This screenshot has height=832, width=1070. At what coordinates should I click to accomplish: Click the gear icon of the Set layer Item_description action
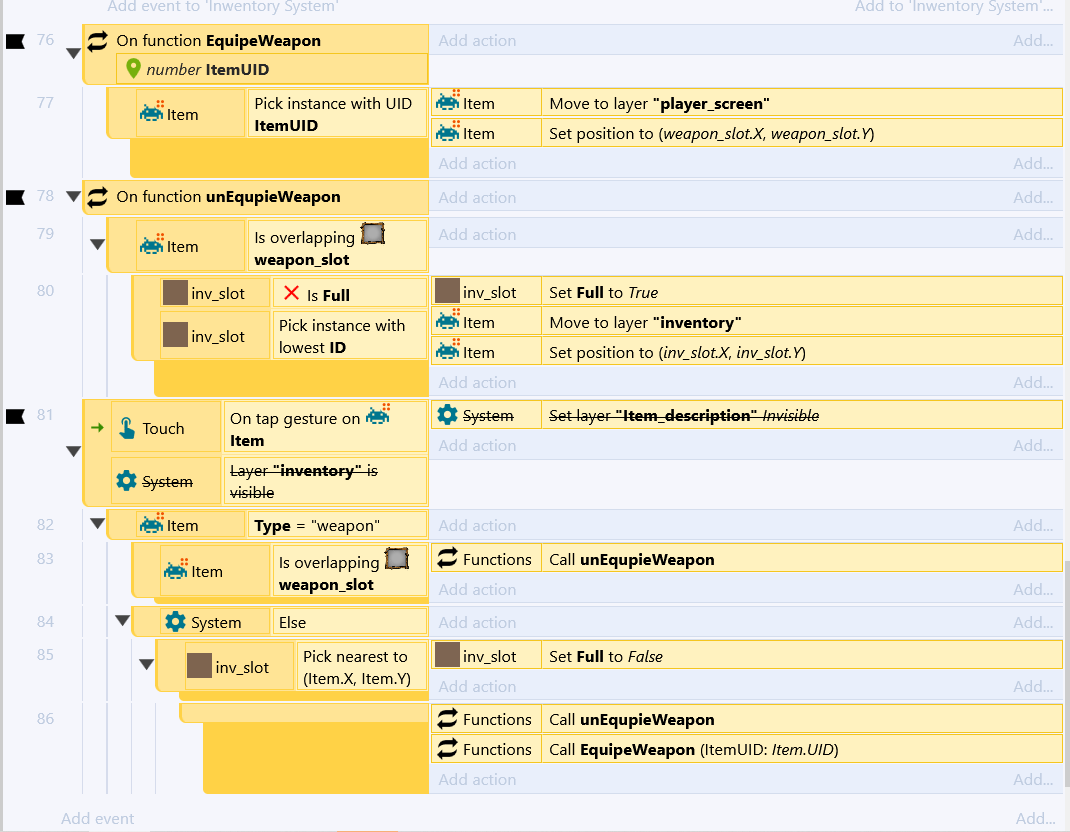tap(447, 415)
